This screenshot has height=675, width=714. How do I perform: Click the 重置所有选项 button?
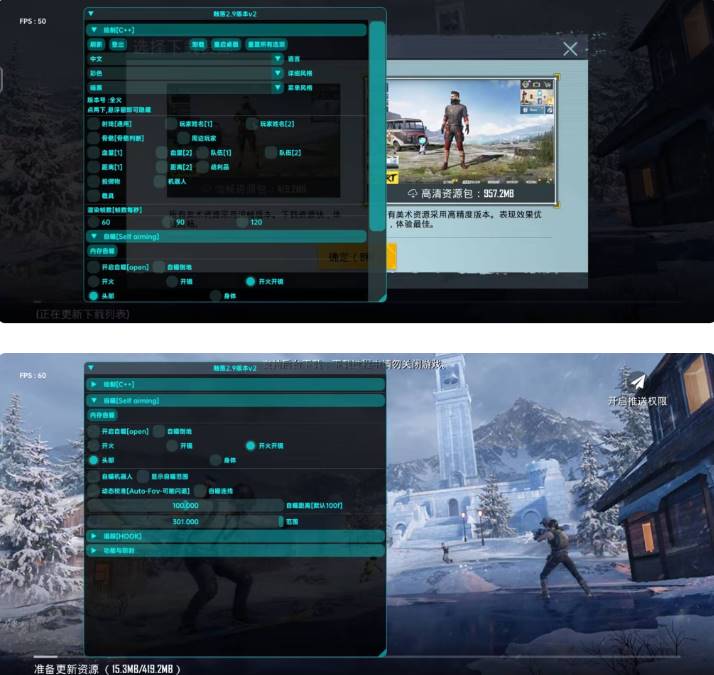click(x=266, y=44)
